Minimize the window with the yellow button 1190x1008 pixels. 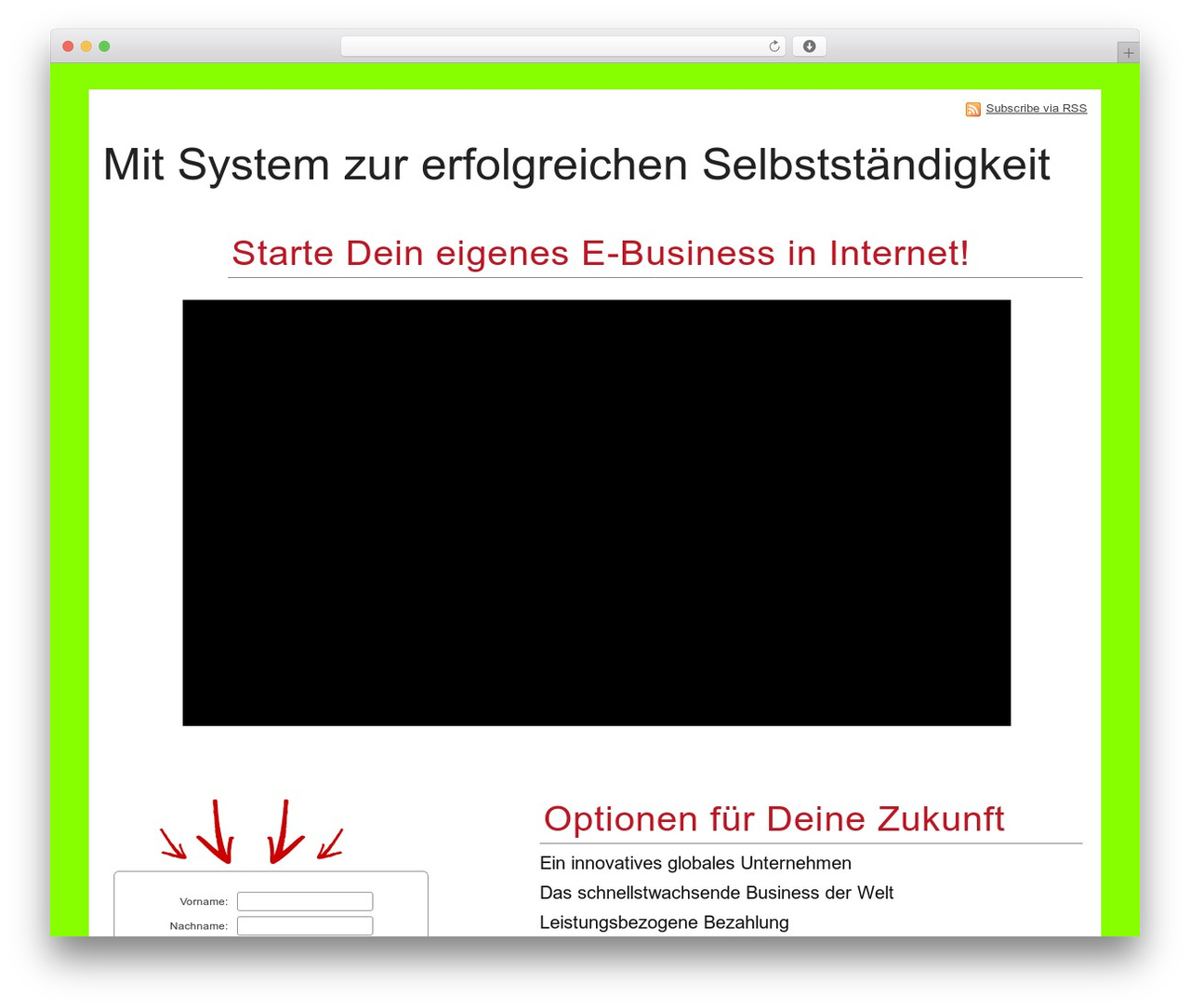(86, 46)
